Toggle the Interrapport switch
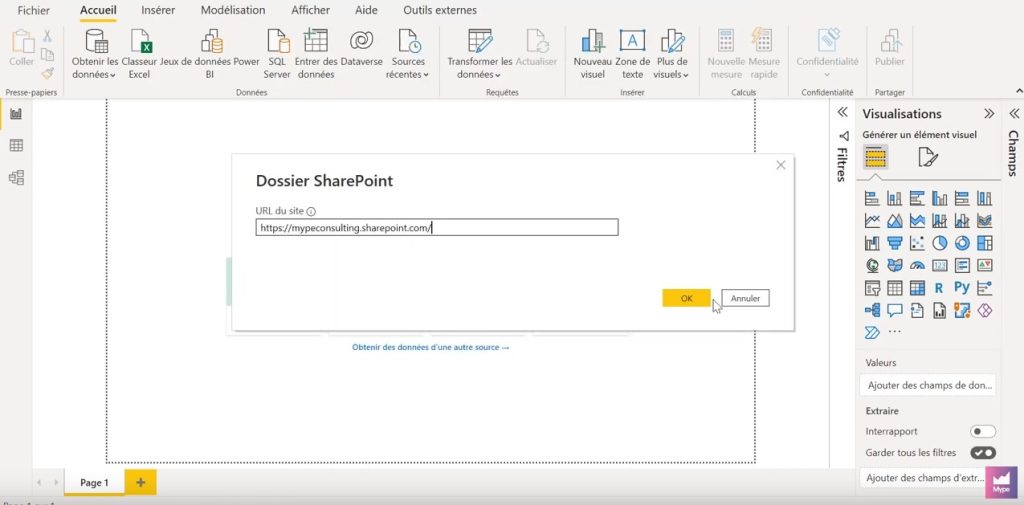This screenshot has height=505, width=1024. pos(983,432)
